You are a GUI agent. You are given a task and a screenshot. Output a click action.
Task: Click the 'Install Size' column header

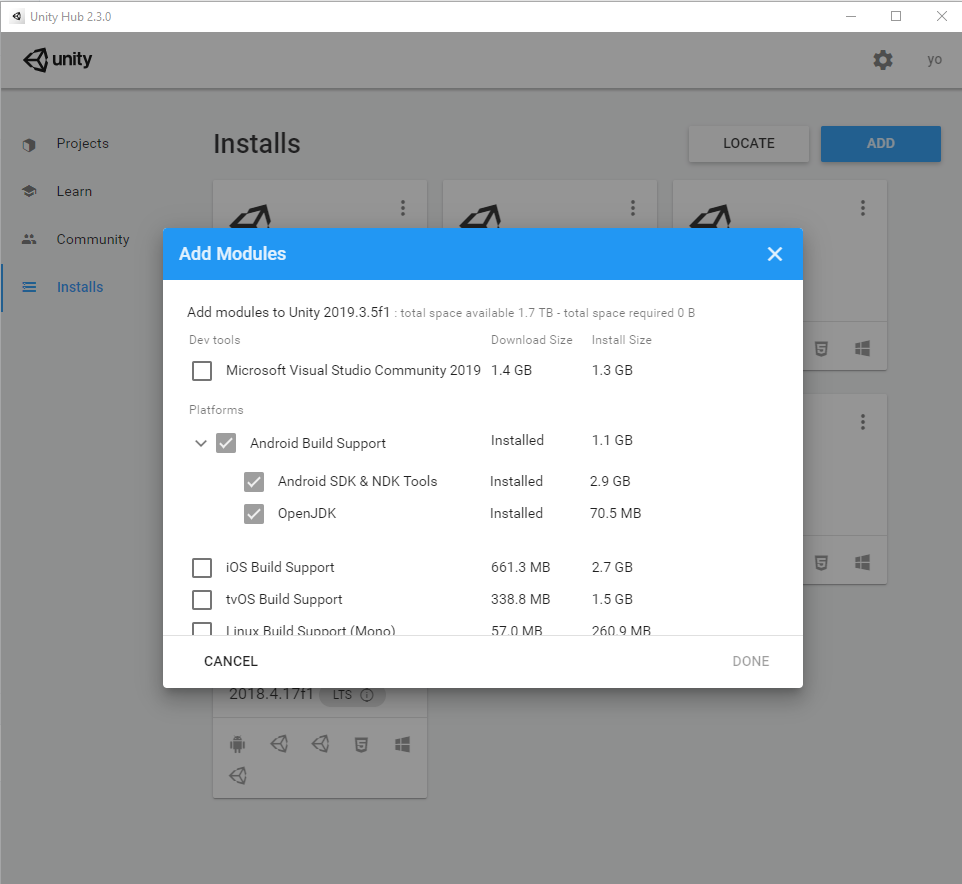tap(621, 340)
